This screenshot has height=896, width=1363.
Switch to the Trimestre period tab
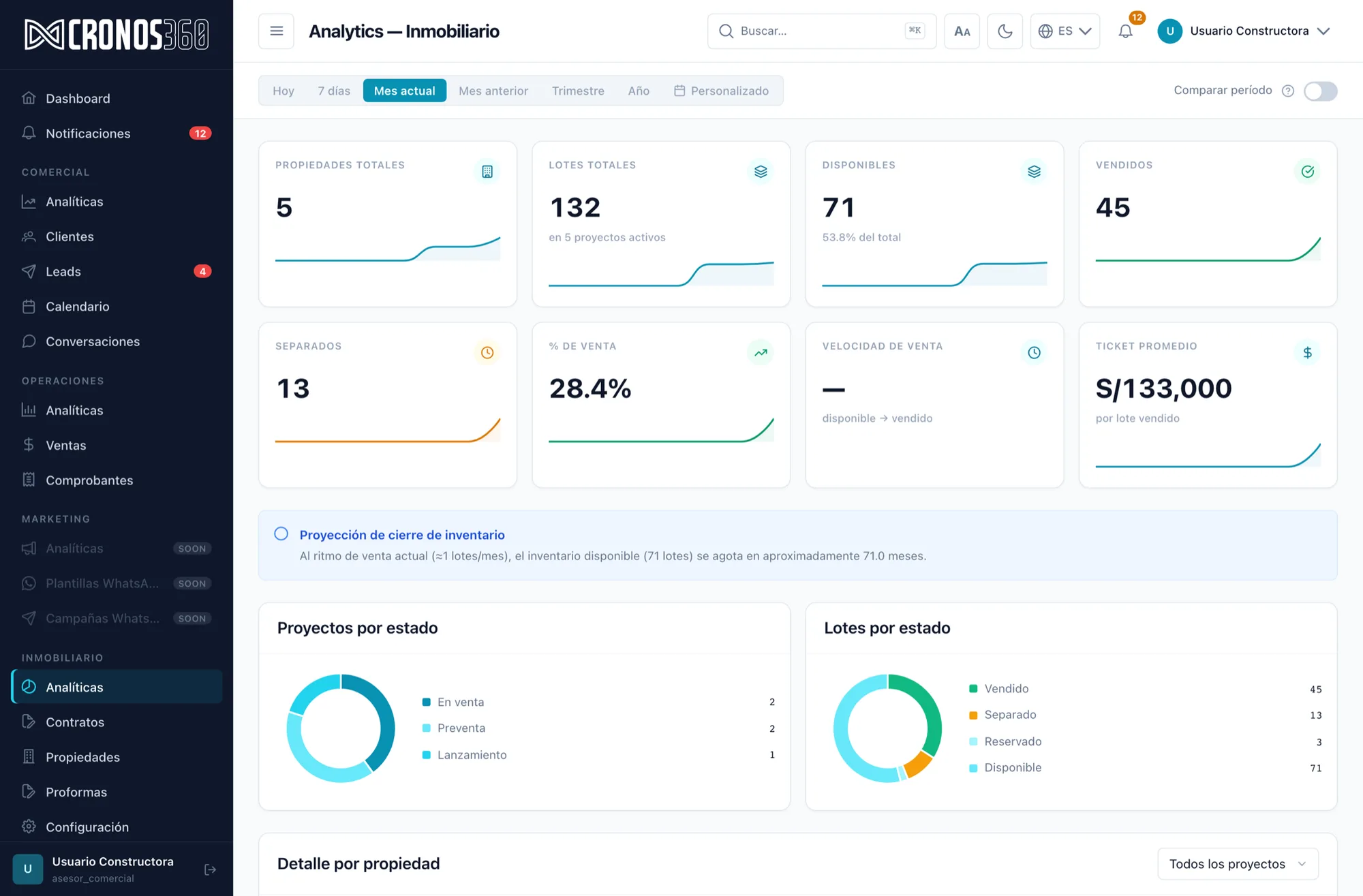(x=578, y=91)
